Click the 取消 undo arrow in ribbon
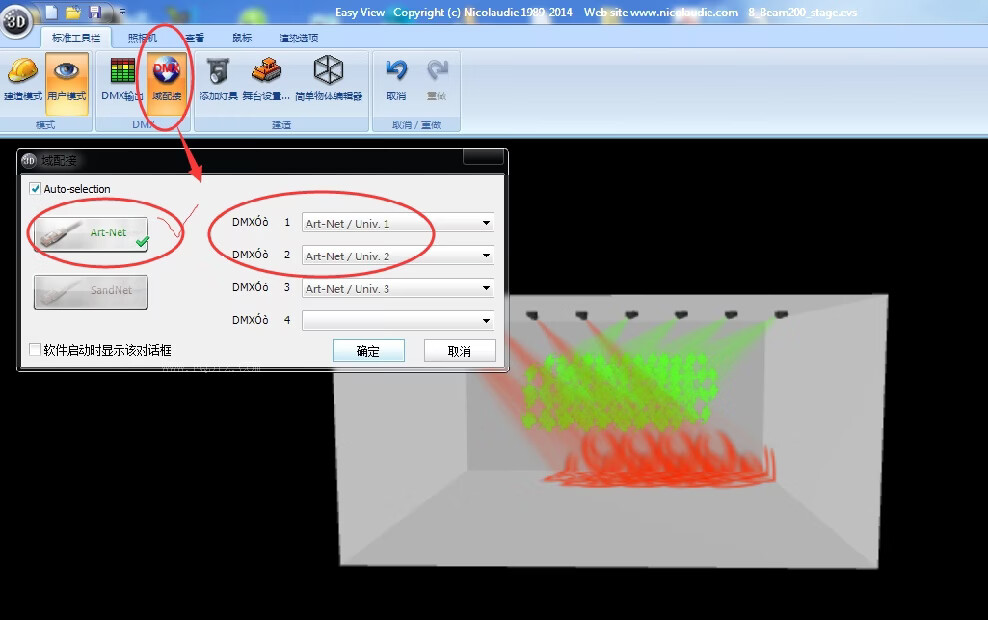The width and height of the screenshot is (988, 620). pos(396,80)
